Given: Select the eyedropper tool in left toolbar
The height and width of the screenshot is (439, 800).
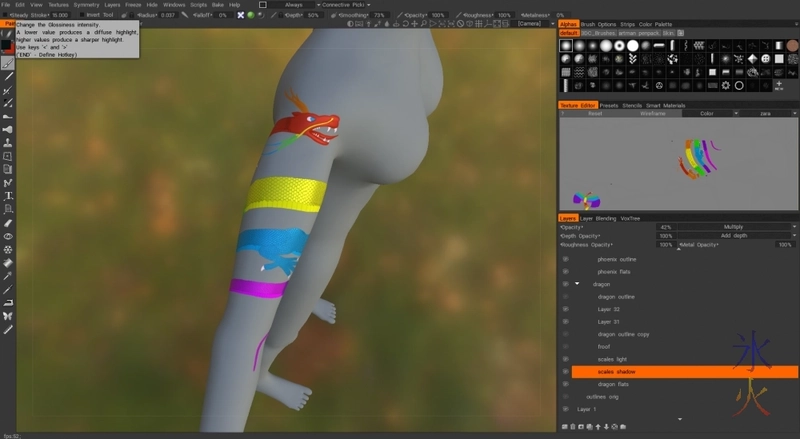Looking at the screenshot, I should tap(8, 275).
